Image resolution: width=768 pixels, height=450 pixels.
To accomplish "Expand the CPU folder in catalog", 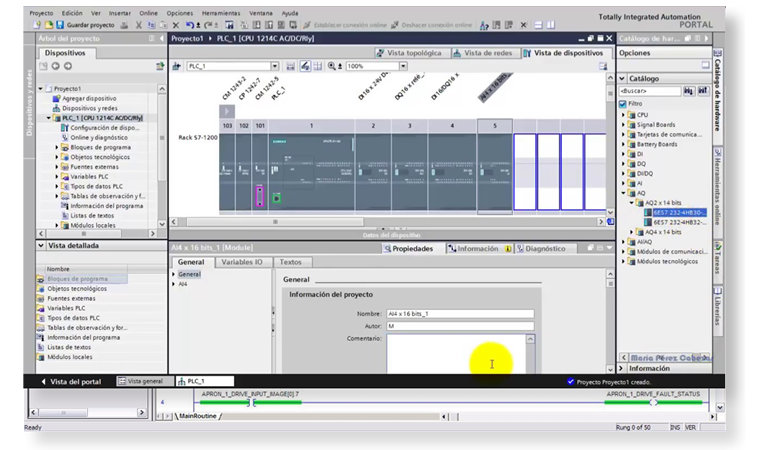I will tap(624, 115).
